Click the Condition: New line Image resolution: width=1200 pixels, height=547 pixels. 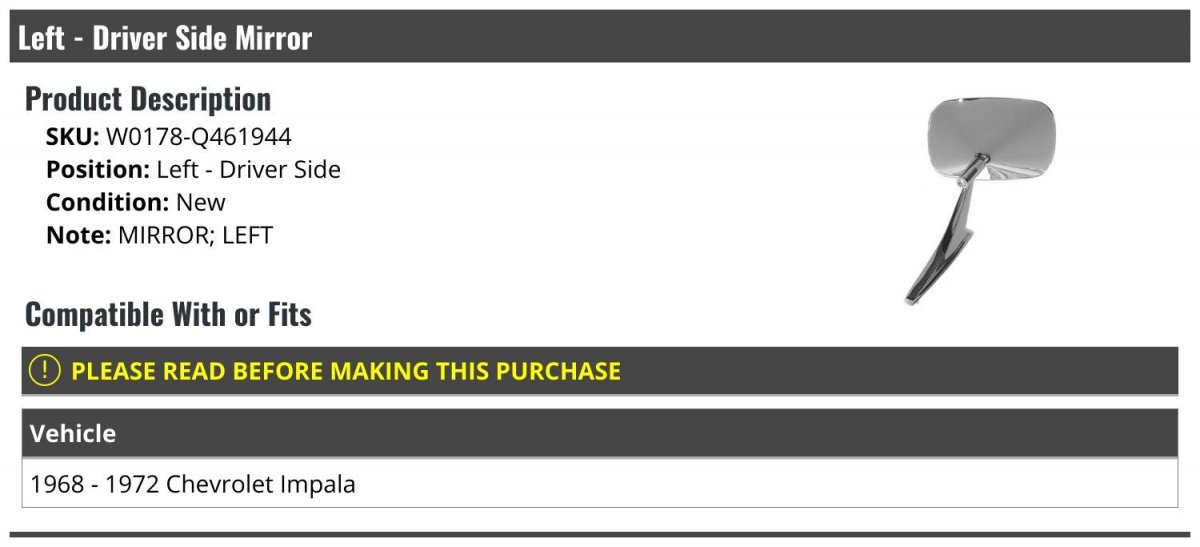(136, 202)
